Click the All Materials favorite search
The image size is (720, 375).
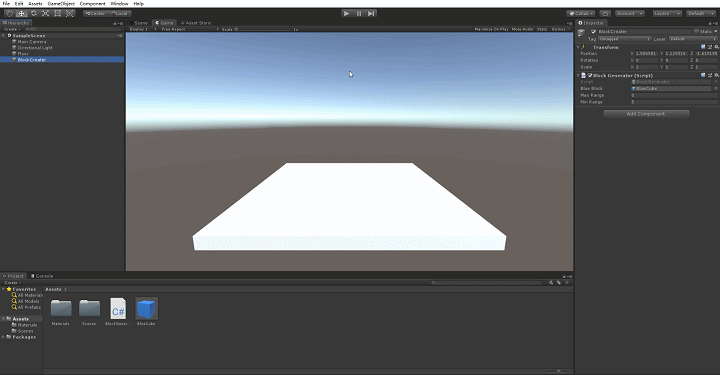point(28,295)
